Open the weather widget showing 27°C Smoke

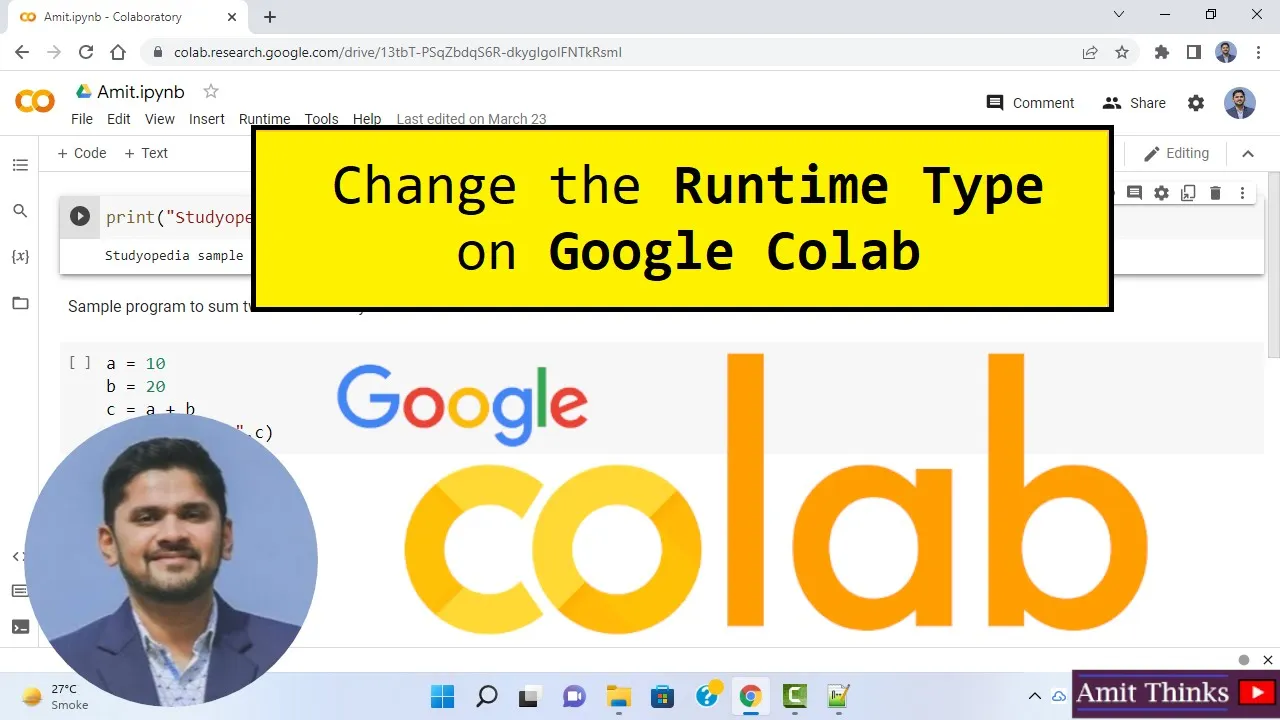point(56,697)
